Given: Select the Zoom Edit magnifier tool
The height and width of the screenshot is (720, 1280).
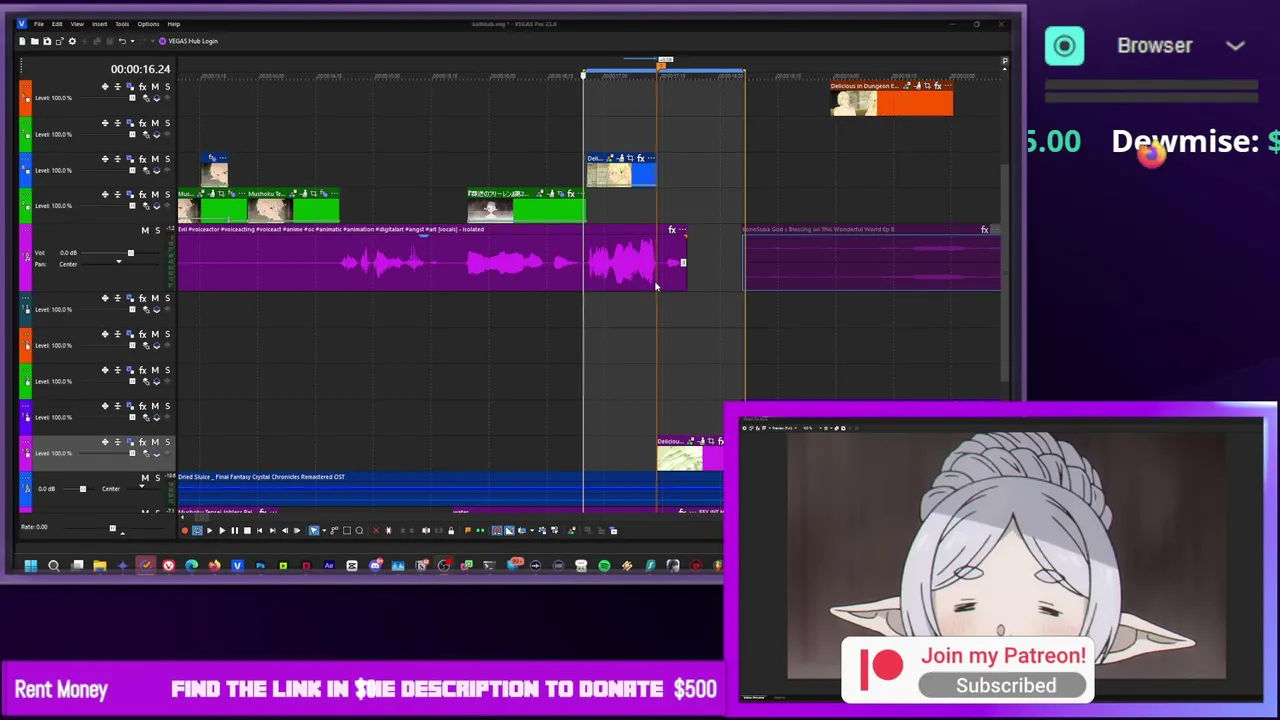Looking at the screenshot, I should point(359,531).
